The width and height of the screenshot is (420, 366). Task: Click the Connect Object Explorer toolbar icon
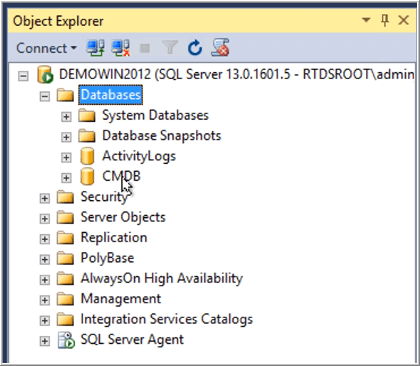pos(95,48)
